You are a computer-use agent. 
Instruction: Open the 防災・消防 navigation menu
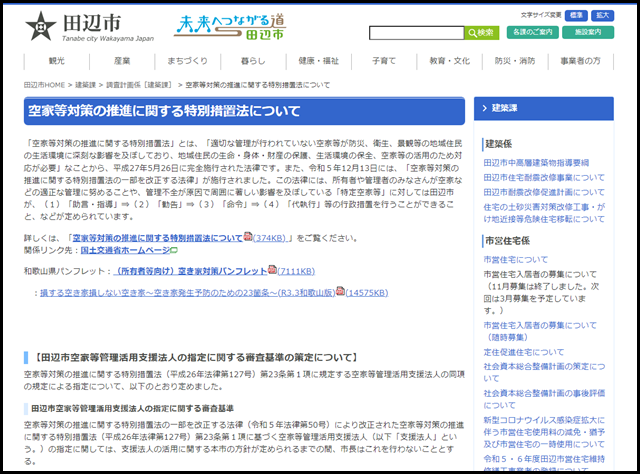click(515, 61)
